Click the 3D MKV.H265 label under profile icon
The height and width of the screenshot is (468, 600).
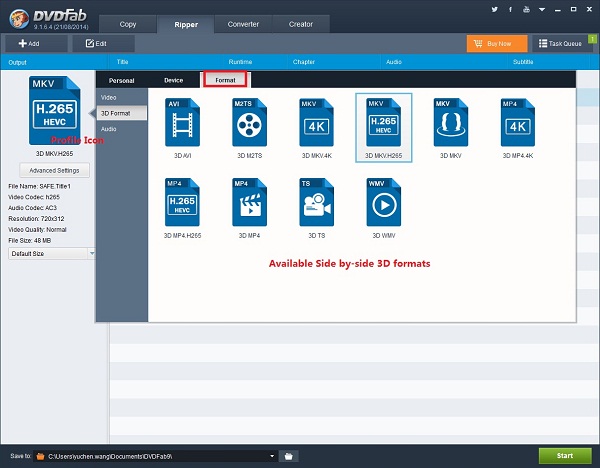54,153
